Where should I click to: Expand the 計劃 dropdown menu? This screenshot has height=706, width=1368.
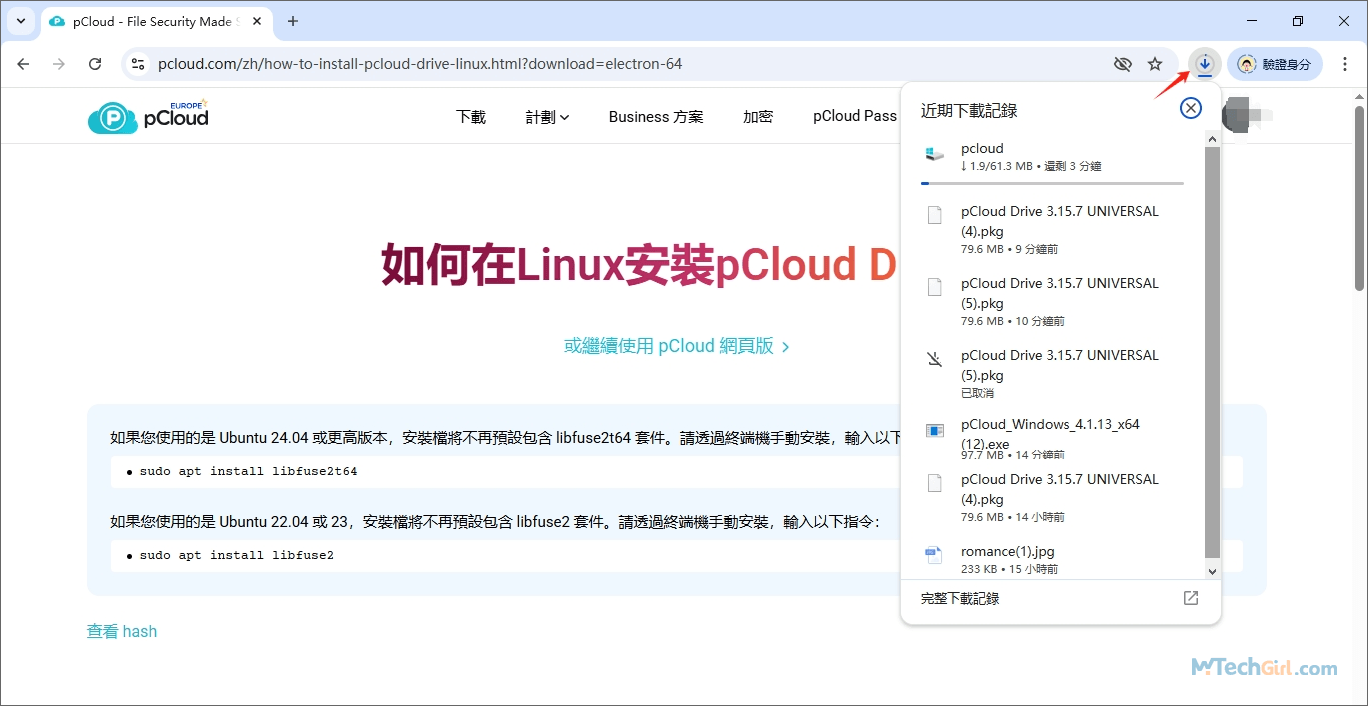click(547, 117)
